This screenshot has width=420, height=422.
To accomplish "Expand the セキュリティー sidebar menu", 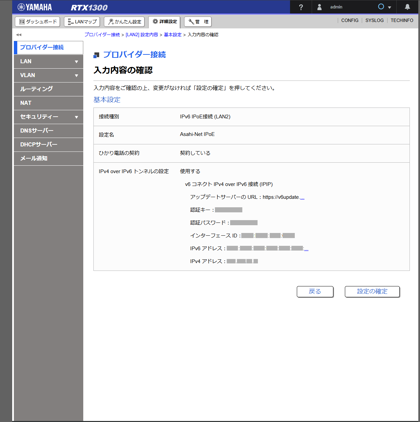I will [49, 117].
